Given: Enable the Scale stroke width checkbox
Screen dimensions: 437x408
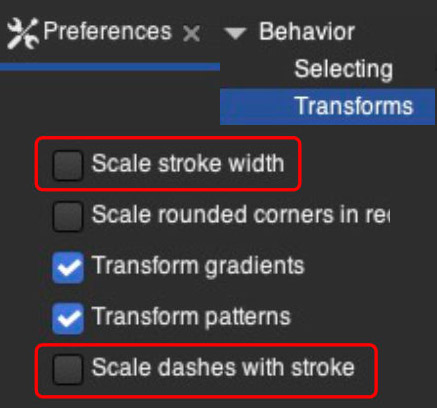Looking at the screenshot, I should tap(68, 165).
